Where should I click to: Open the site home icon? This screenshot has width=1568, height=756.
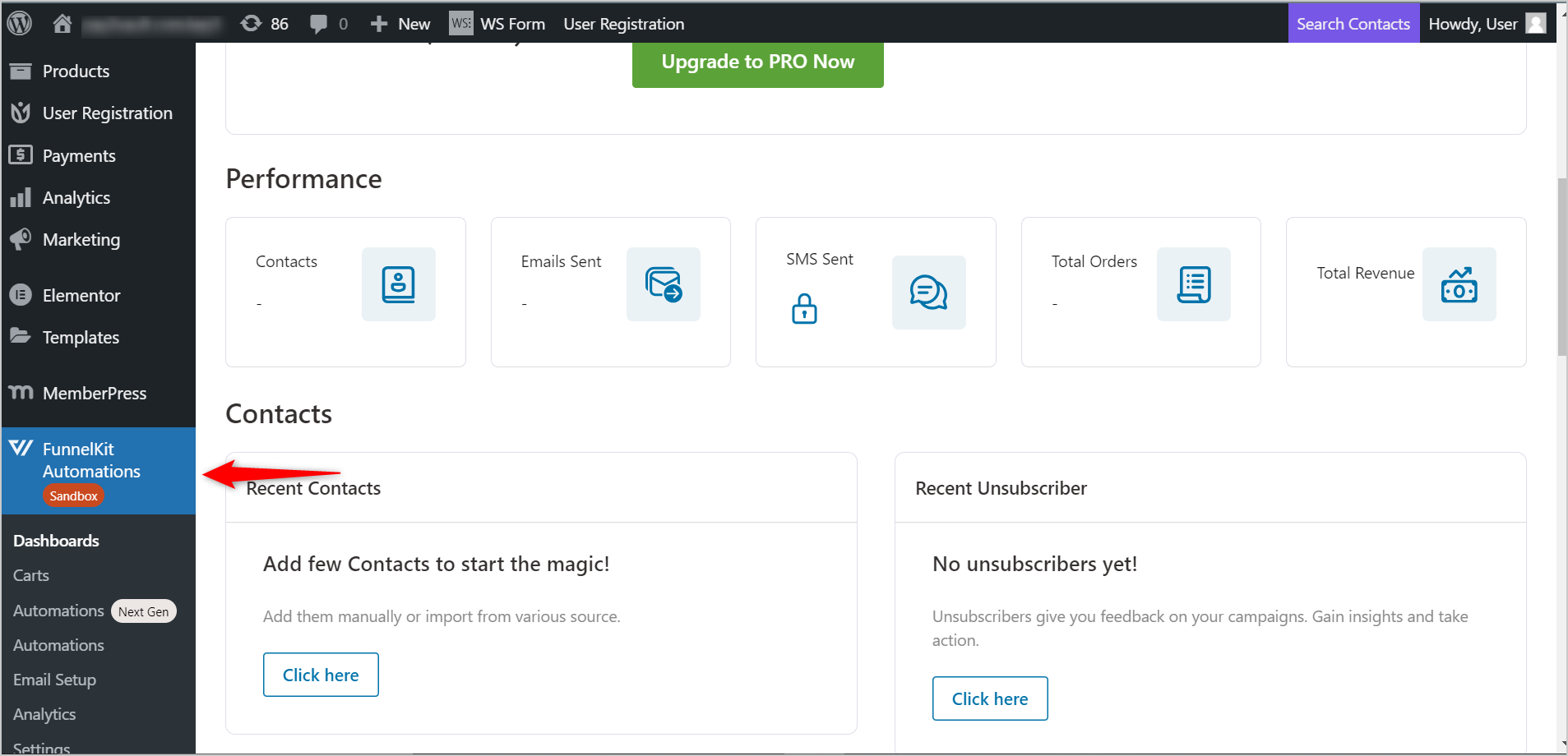point(62,24)
